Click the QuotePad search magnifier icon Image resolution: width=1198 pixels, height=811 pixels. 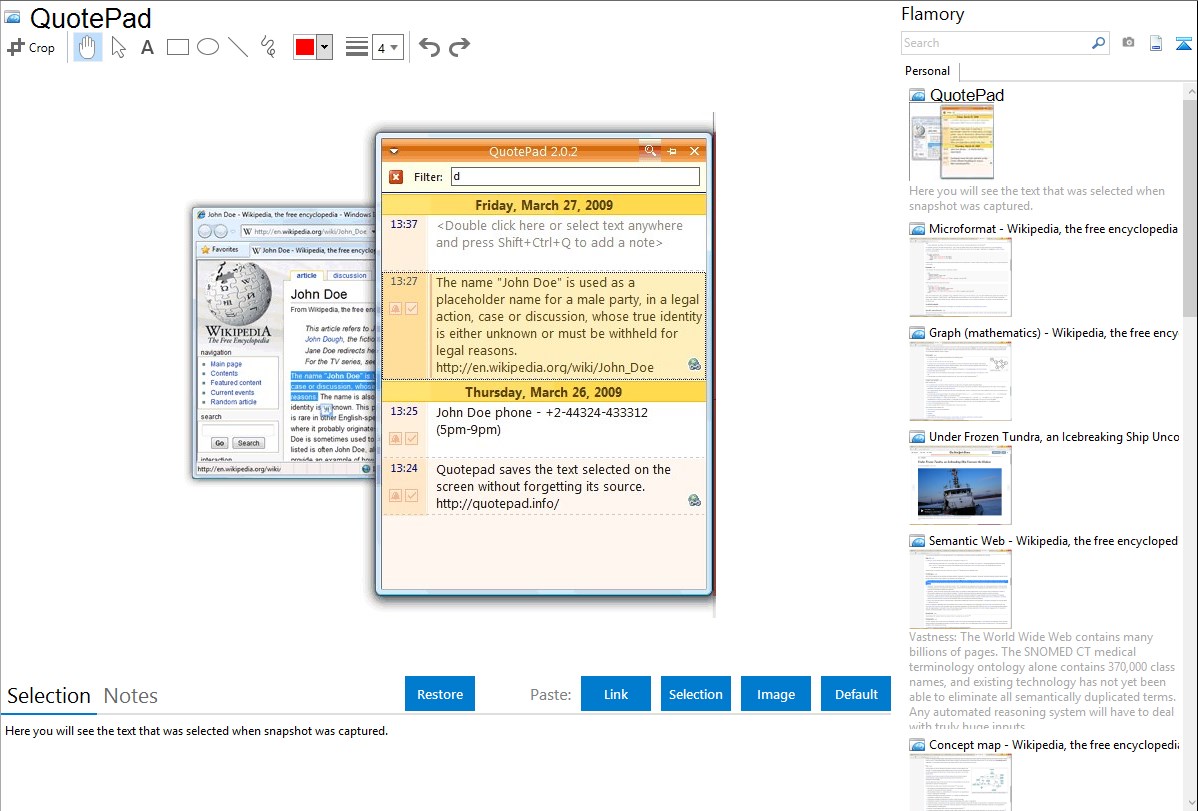(x=649, y=151)
